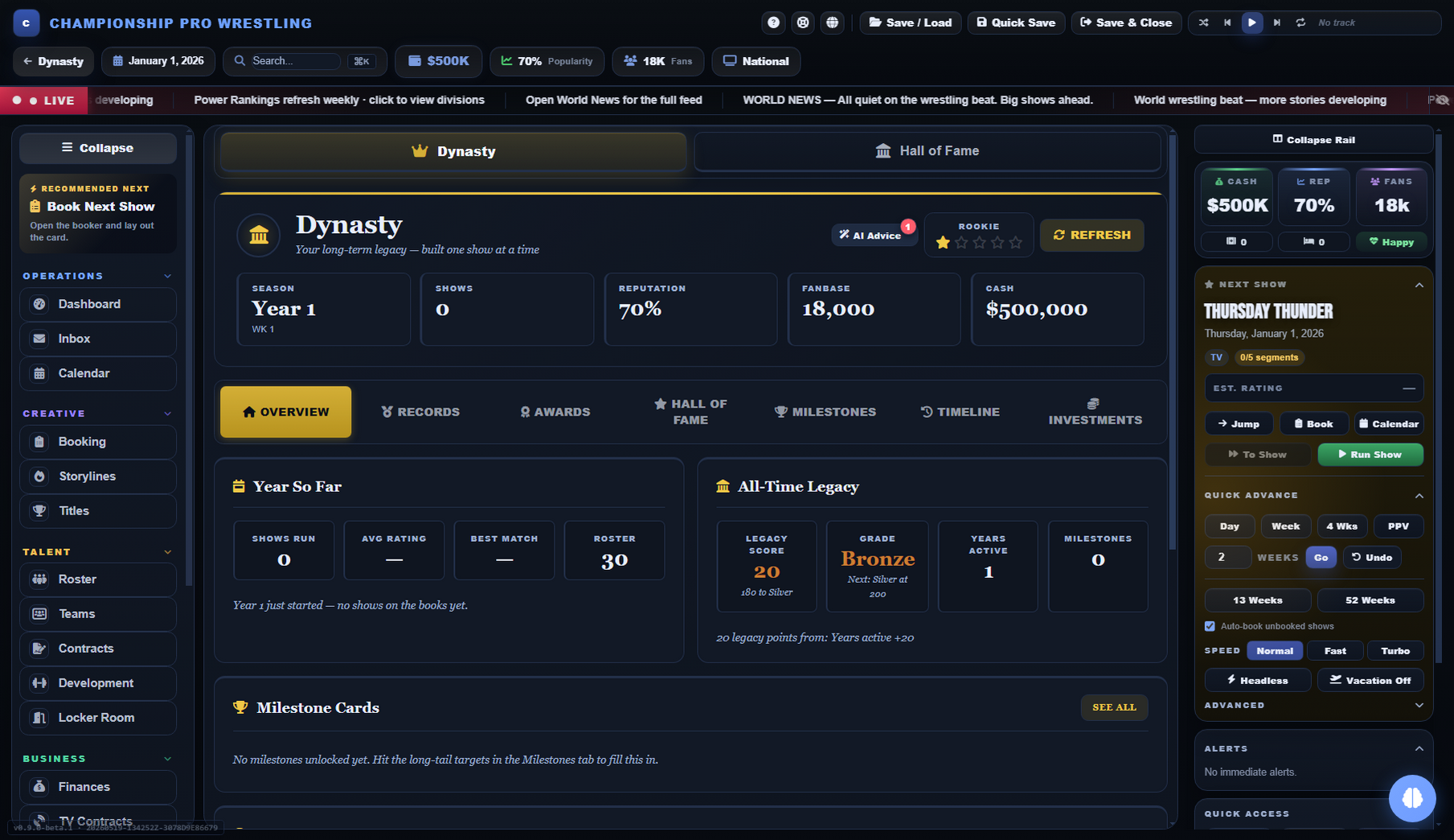Click the Search field

[x=295, y=61]
